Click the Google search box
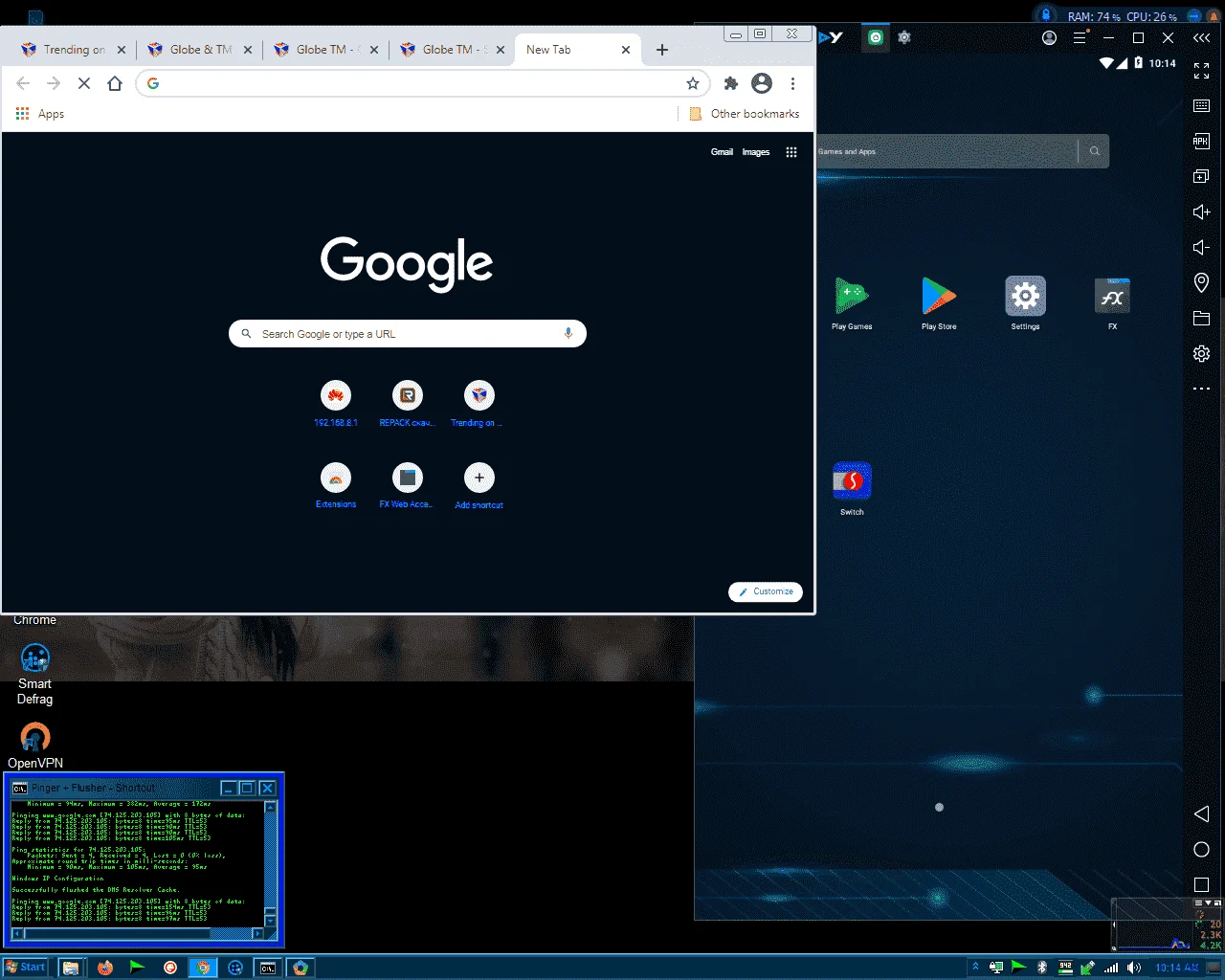 pos(408,334)
